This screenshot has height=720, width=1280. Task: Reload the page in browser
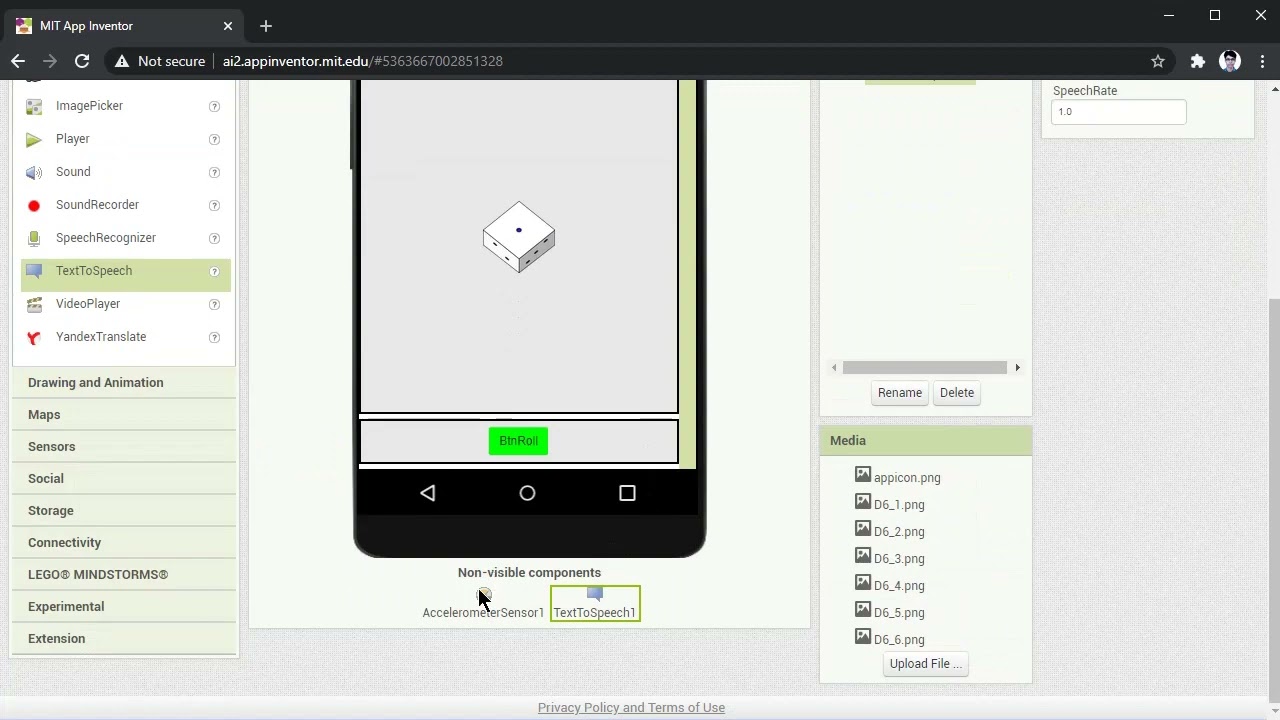click(82, 61)
